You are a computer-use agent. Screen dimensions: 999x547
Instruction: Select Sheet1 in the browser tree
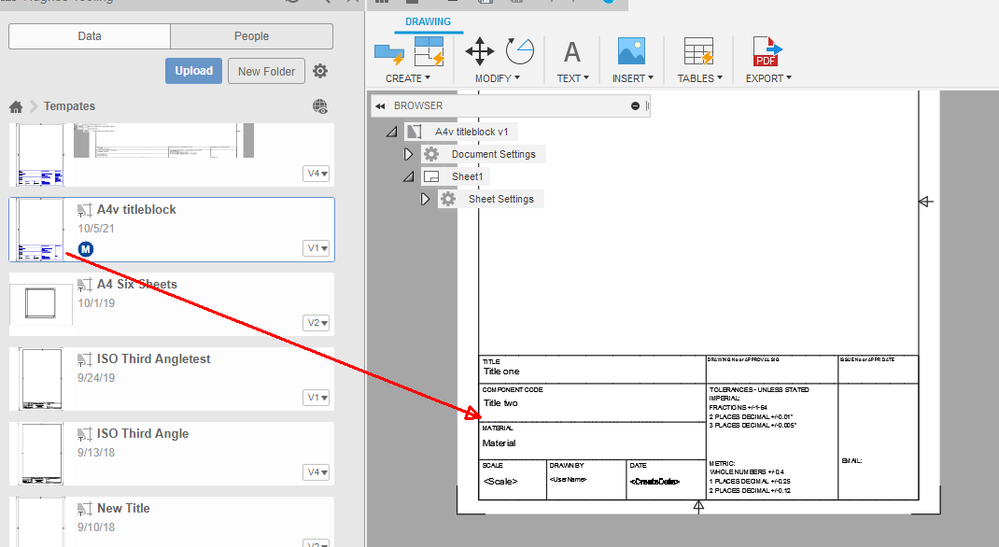(x=468, y=176)
